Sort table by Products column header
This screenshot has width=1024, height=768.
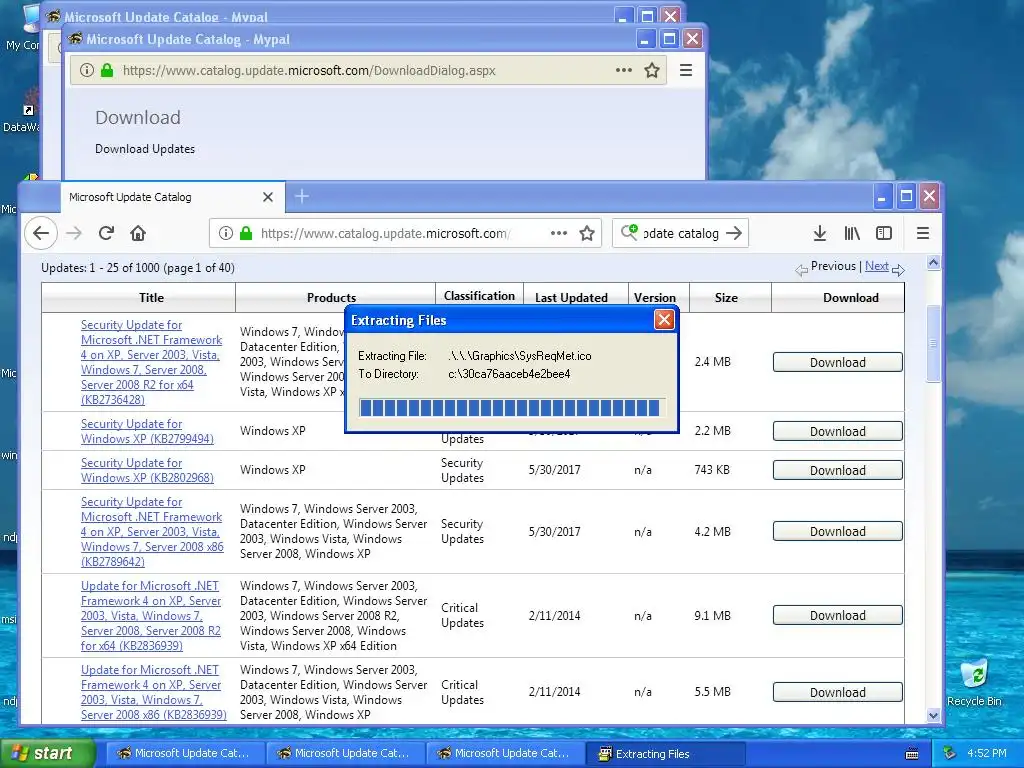tap(331, 297)
